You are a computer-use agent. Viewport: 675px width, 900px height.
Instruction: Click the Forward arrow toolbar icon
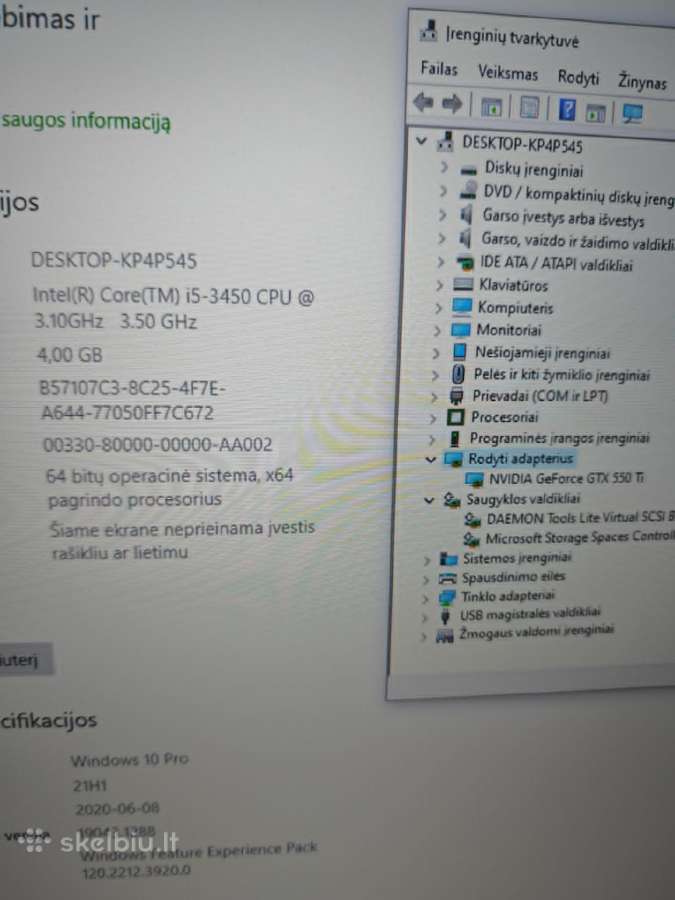(x=452, y=104)
